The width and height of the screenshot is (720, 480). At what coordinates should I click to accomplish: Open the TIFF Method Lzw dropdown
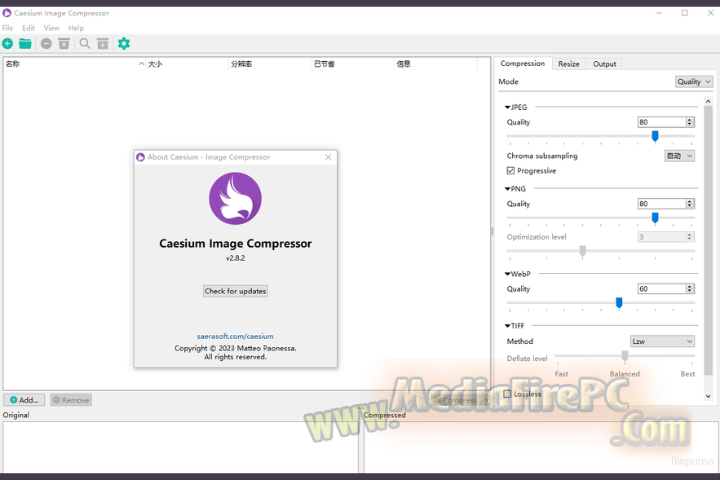(662, 341)
